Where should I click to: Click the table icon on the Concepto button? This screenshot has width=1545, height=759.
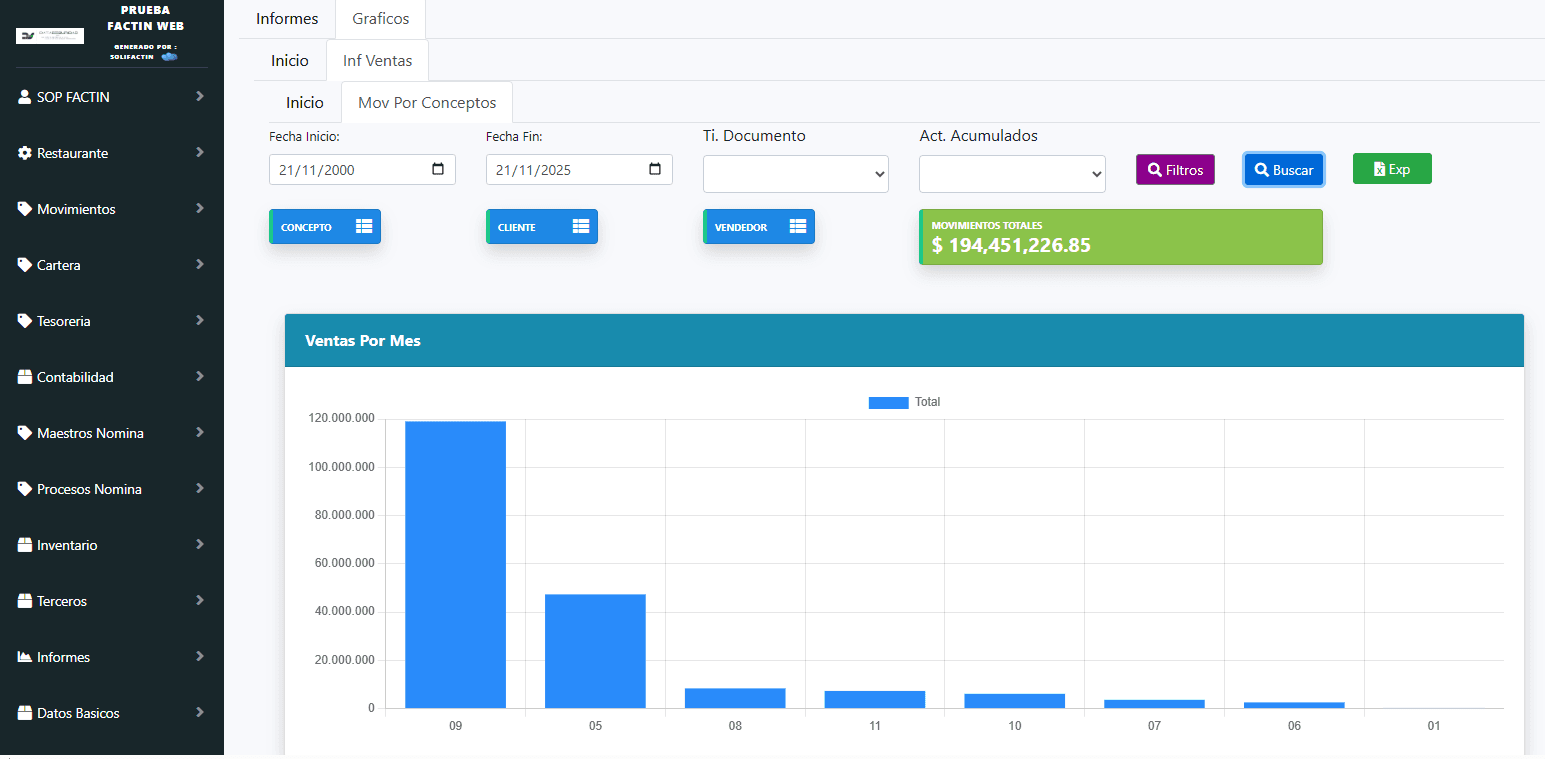click(364, 227)
